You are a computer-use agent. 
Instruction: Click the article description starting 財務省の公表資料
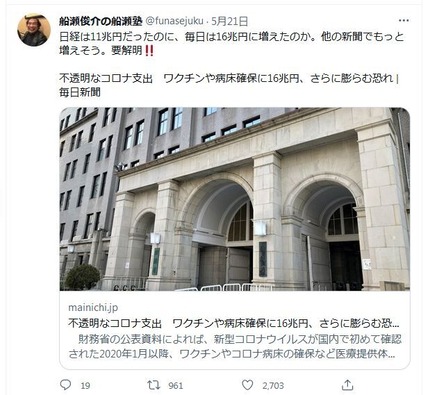click(x=235, y=347)
